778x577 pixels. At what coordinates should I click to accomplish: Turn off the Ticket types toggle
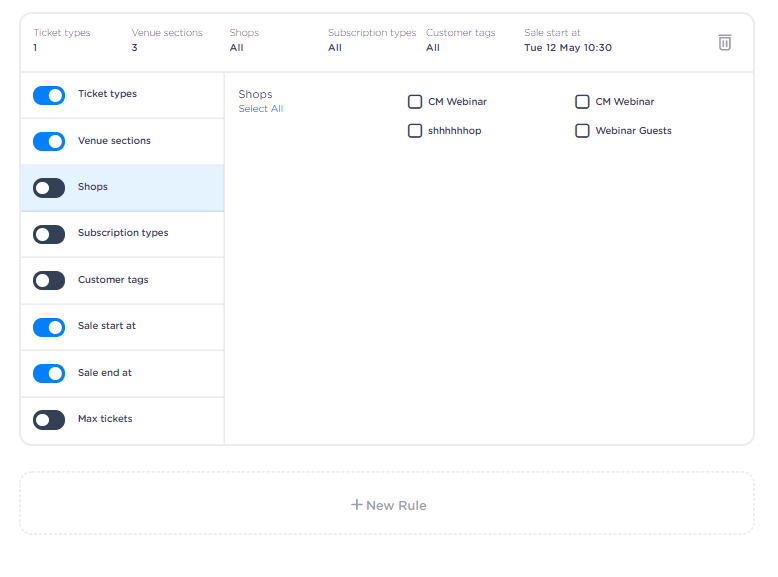(49, 95)
